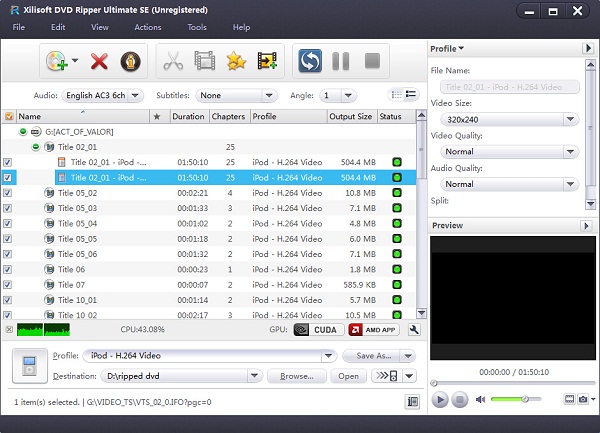
Task: Open the Edit menu
Action: [x=58, y=27]
